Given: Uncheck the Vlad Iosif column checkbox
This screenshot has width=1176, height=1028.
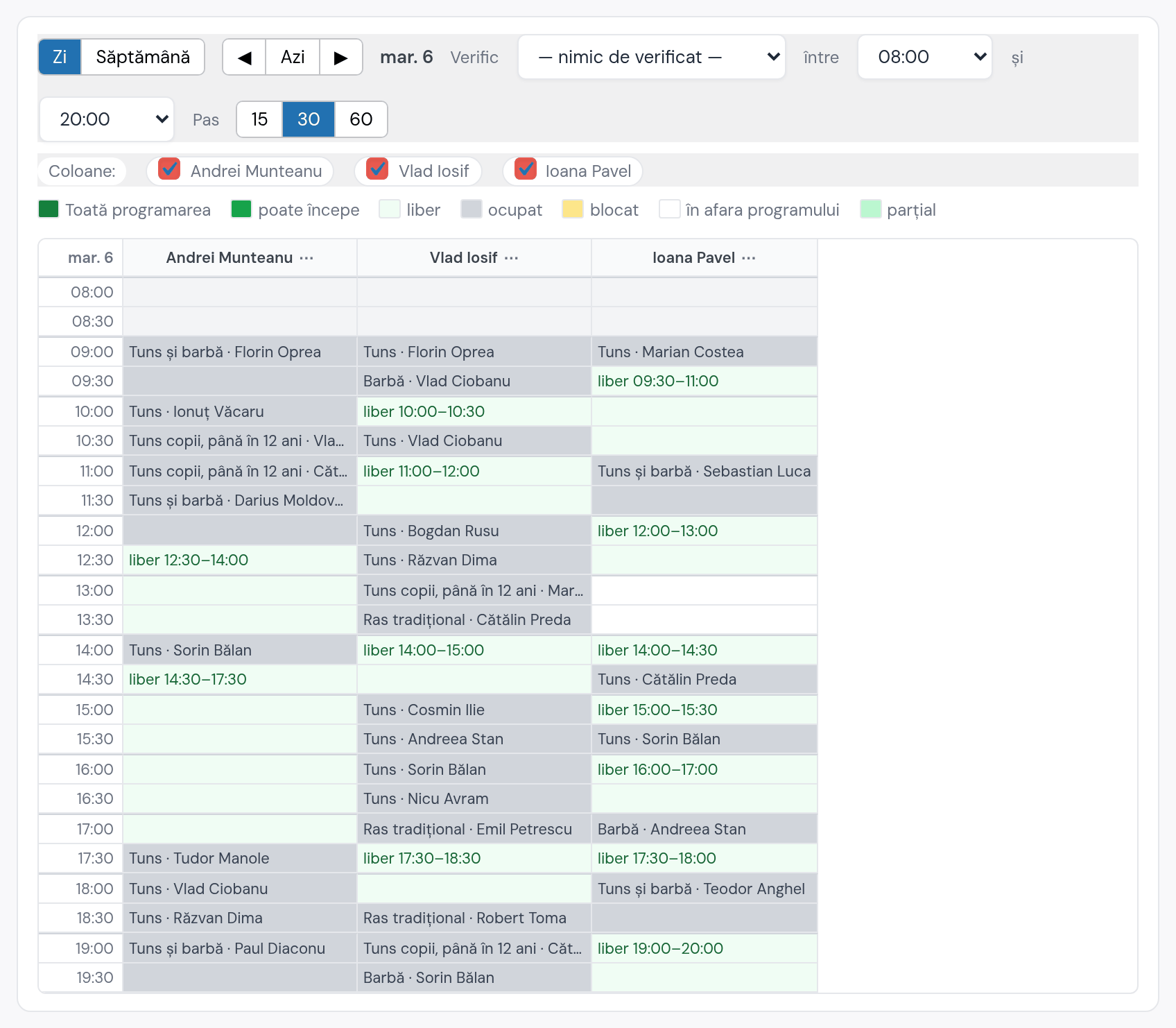Looking at the screenshot, I should point(377,169).
